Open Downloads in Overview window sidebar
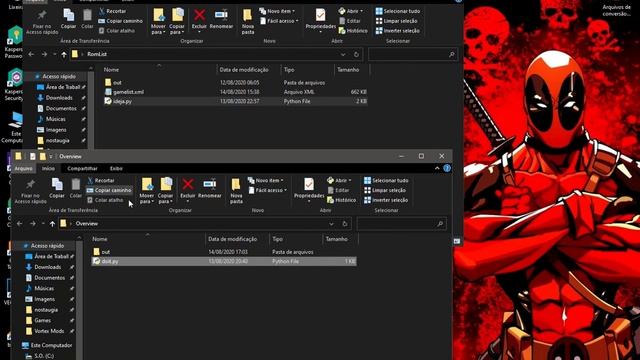The image size is (640, 360). point(47,267)
